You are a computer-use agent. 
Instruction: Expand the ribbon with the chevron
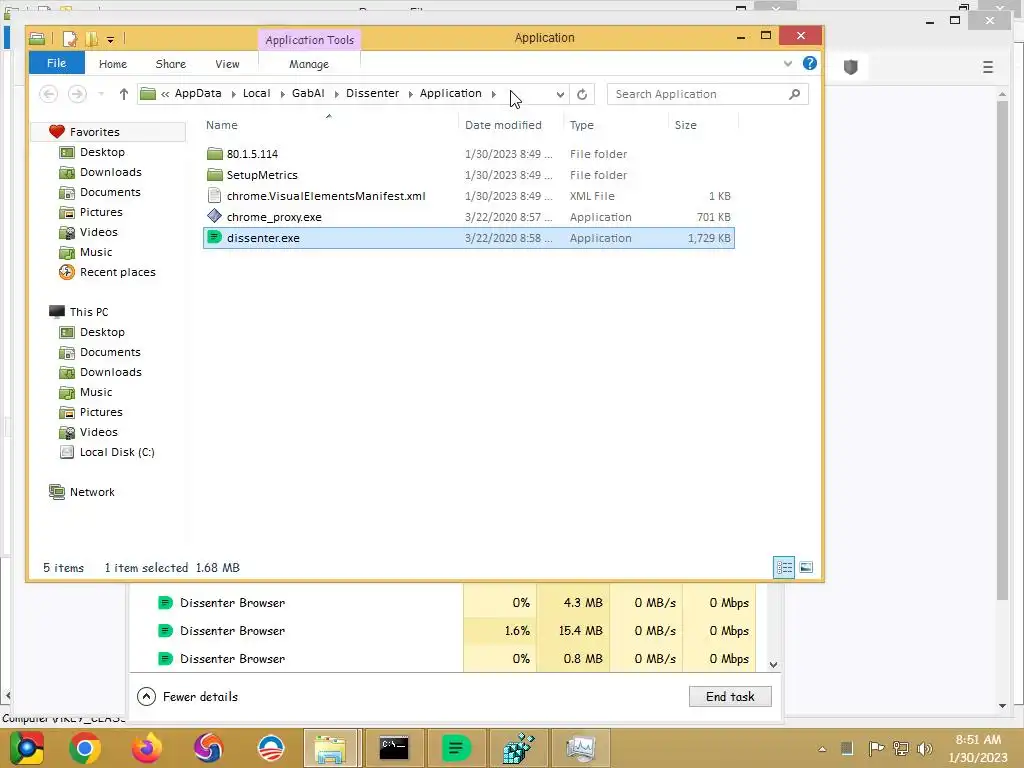click(x=788, y=63)
